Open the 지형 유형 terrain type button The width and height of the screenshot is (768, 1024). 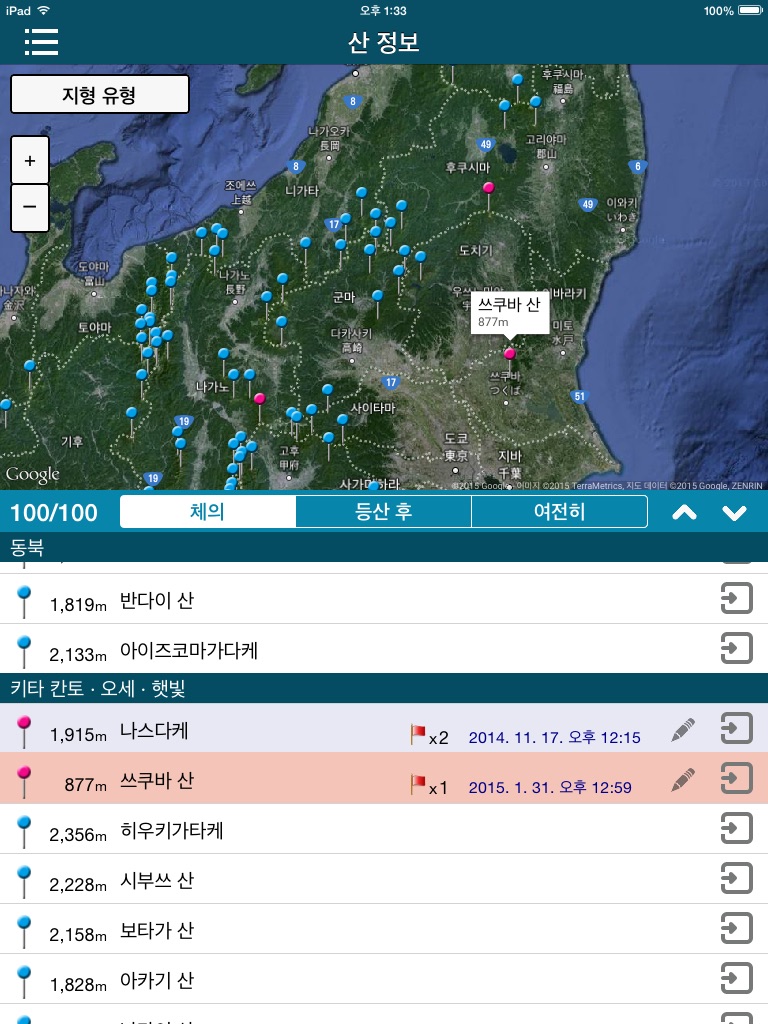click(100, 94)
